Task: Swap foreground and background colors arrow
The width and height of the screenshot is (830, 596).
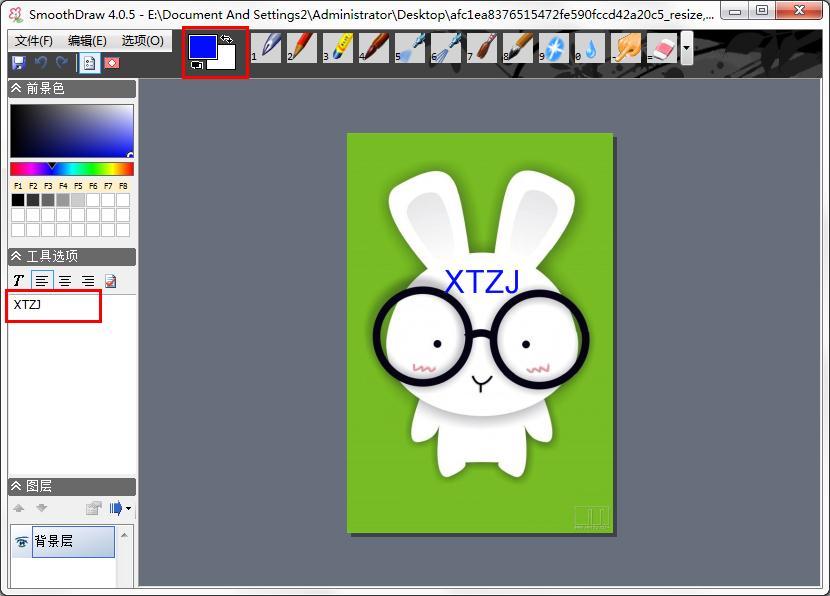Action: (x=227, y=39)
